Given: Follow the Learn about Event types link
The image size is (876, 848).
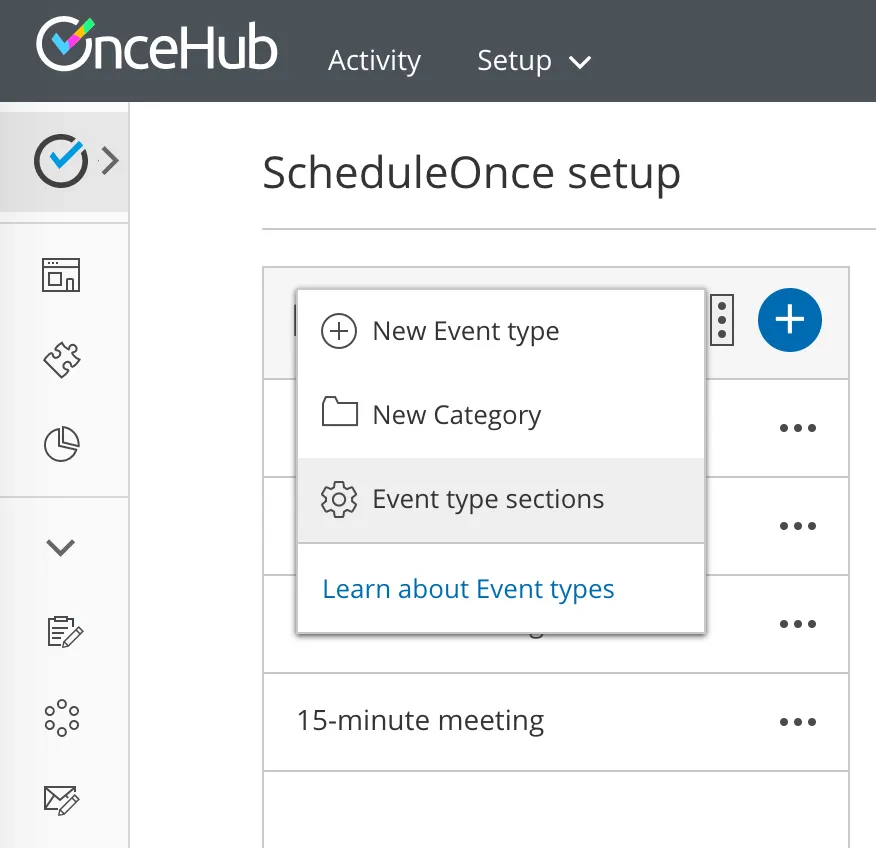Looking at the screenshot, I should (x=468, y=589).
